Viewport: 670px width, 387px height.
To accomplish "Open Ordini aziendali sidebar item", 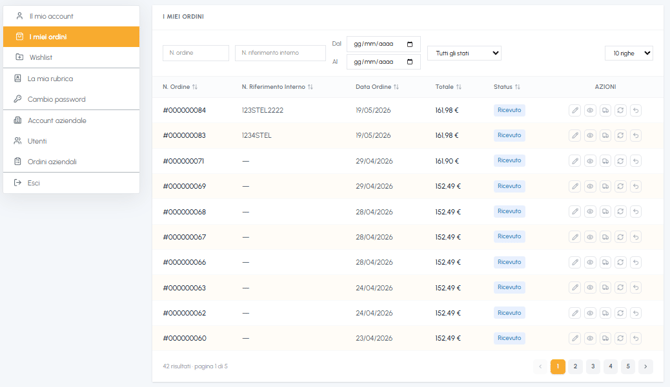I will (x=71, y=161).
